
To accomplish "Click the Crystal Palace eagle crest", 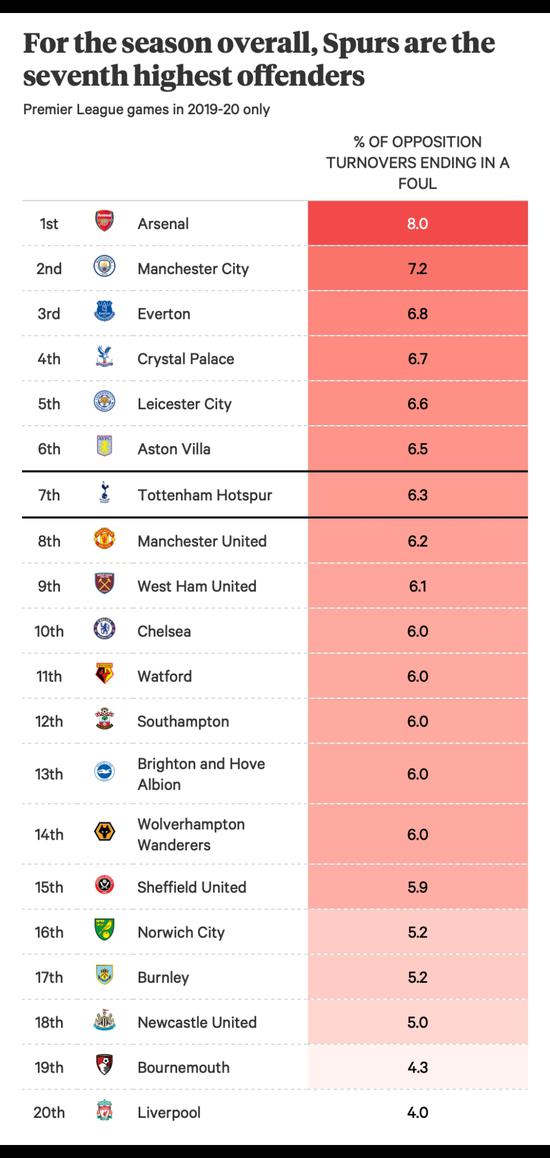I will coord(105,357).
